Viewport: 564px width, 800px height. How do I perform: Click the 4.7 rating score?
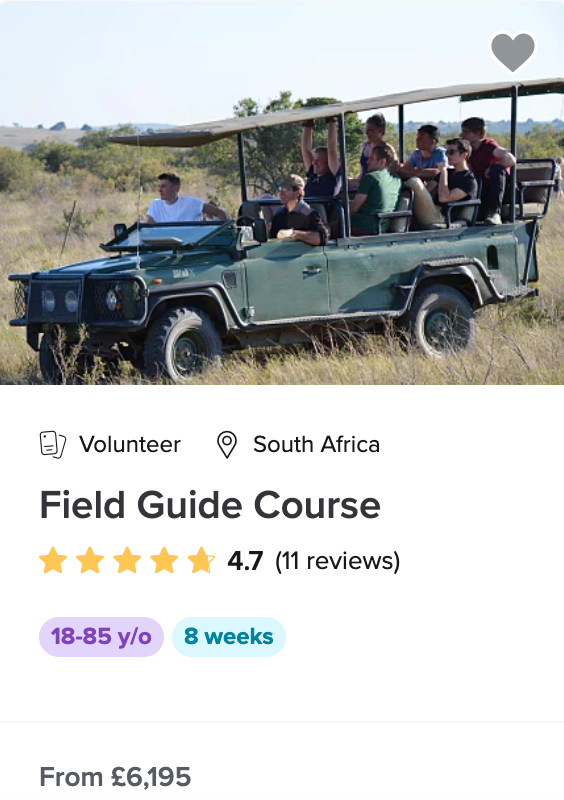tap(246, 561)
